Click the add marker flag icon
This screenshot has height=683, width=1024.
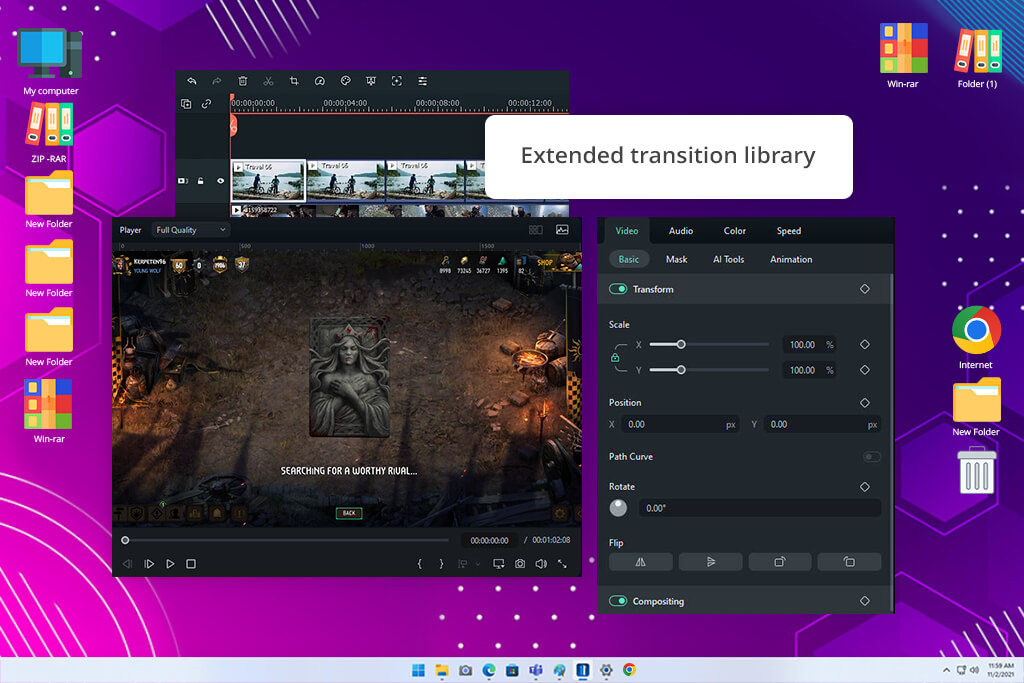[462, 564]
